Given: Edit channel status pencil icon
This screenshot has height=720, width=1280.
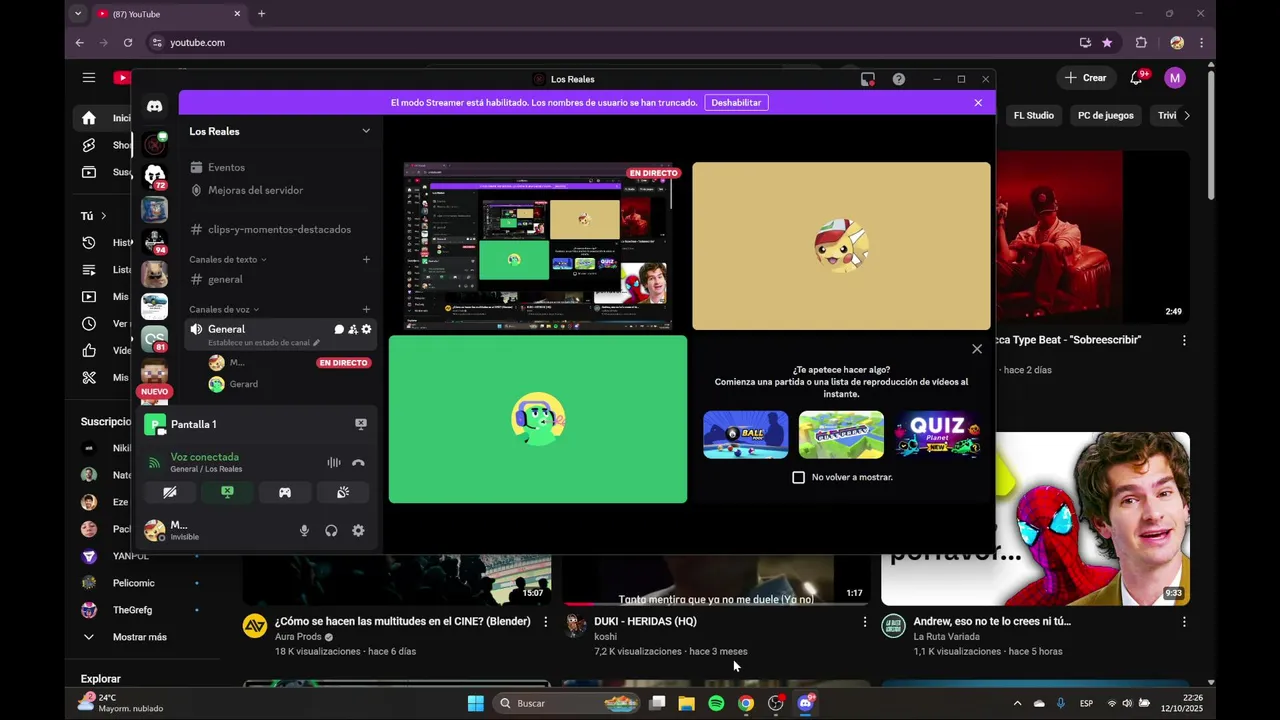Looking at the screenshot, I should 316,343.
